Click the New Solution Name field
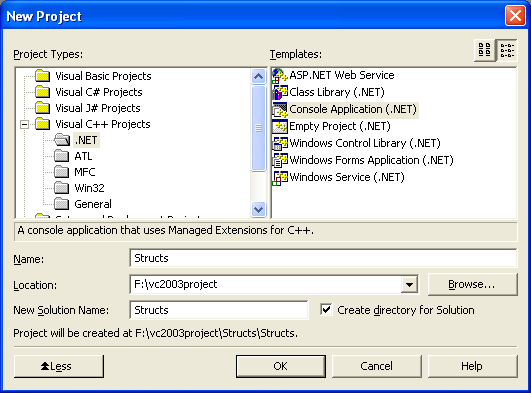Image resolution: width=531 pixels, height=393 pixels. click(x=219, y=310)
